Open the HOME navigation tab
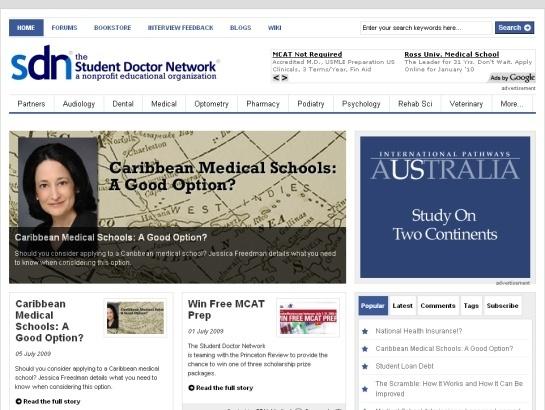Screen dimensions: 545x410 (26, 28)
